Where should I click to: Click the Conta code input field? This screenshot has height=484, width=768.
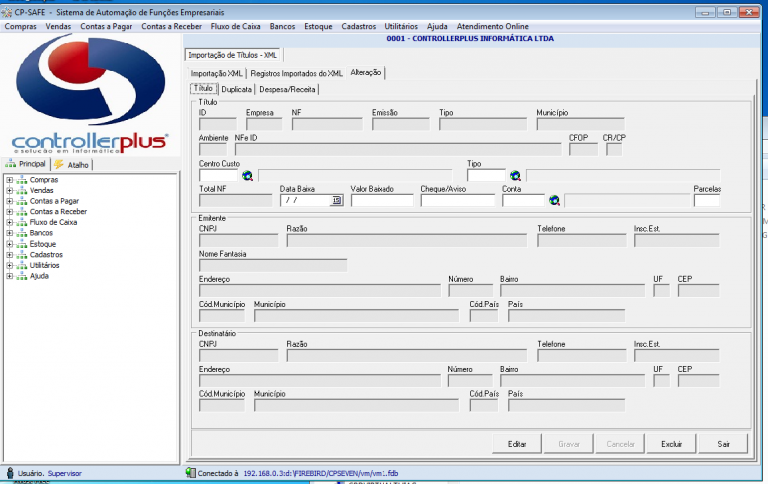click(523, 200)
